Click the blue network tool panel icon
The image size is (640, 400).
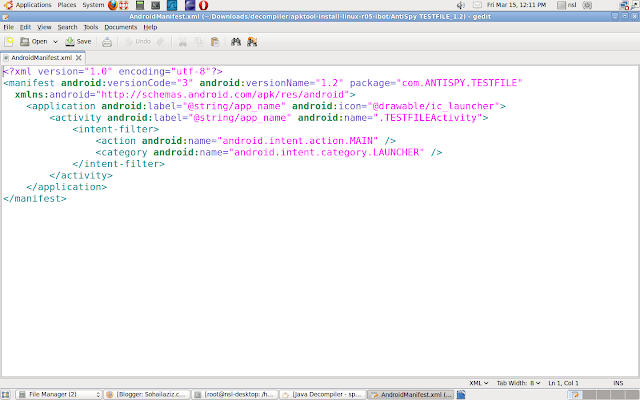click(172, 5)
